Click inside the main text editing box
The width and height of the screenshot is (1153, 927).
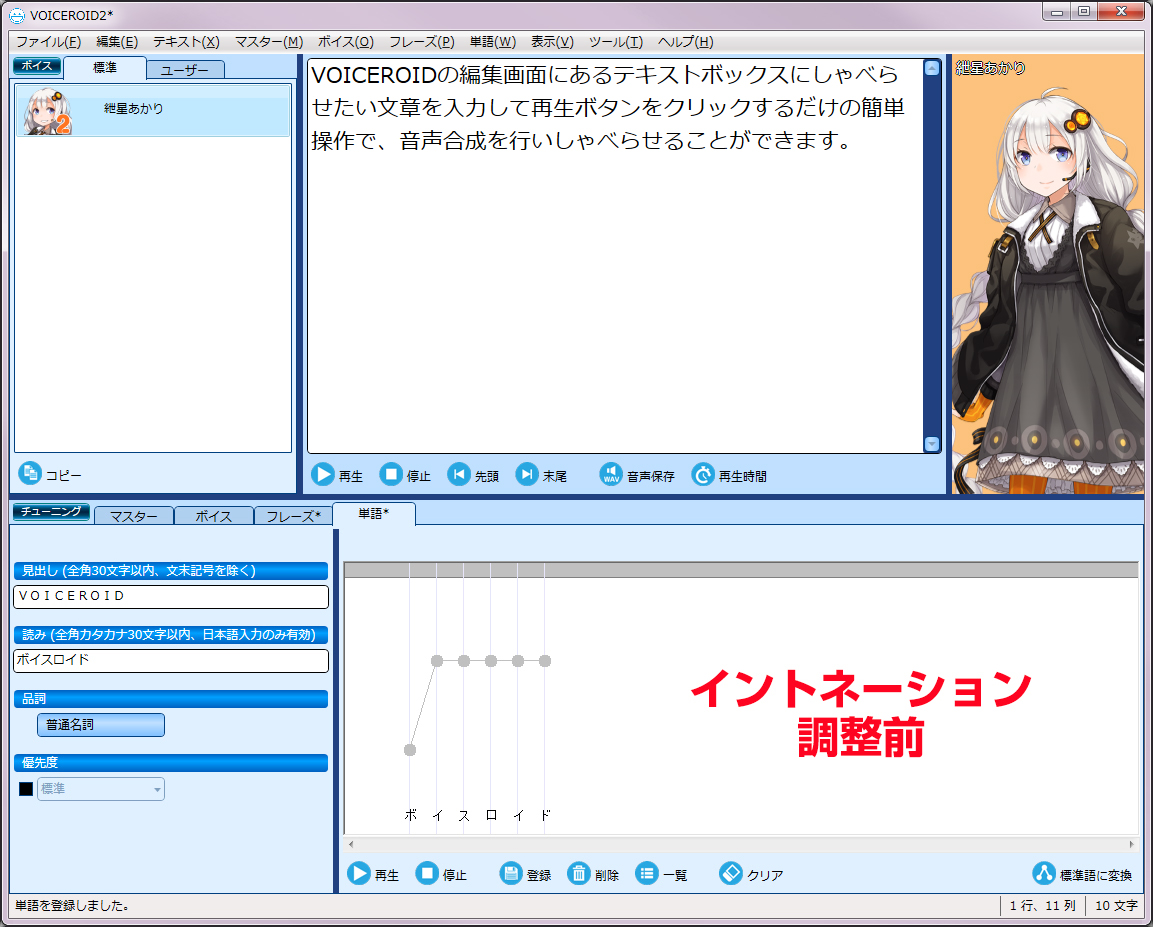615,256
